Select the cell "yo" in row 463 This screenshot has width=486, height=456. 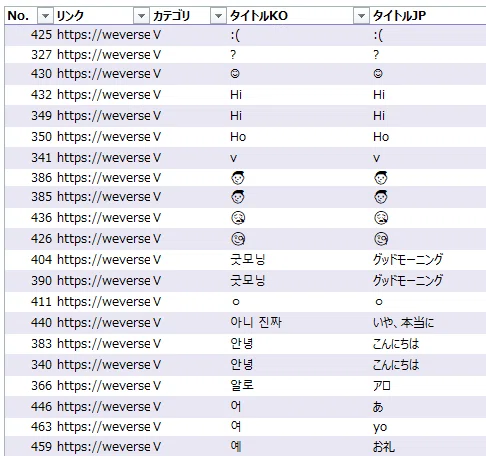[380, 427]
